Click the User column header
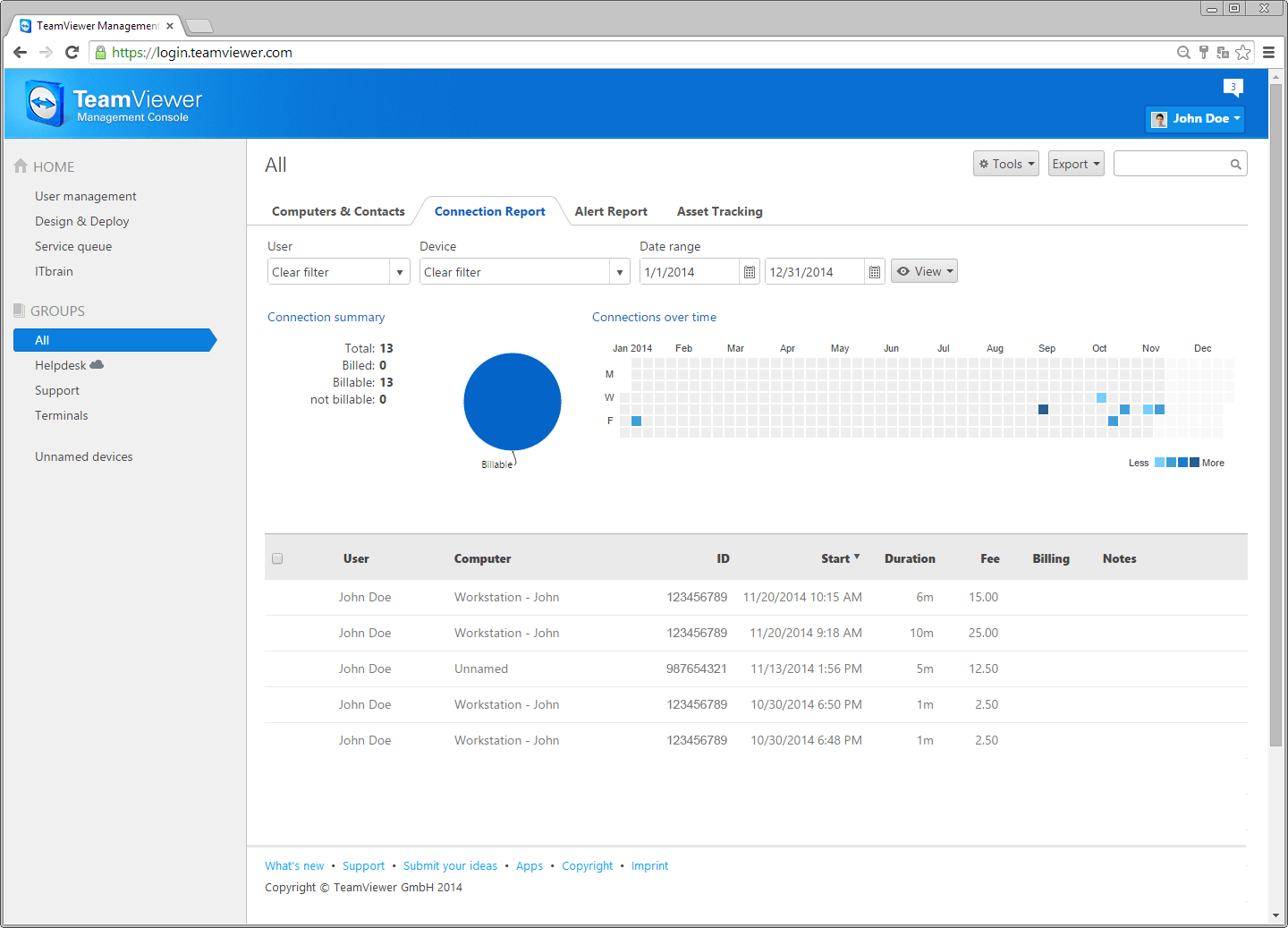This screenshot has height=928, width=1288. (x=356, y=558)
